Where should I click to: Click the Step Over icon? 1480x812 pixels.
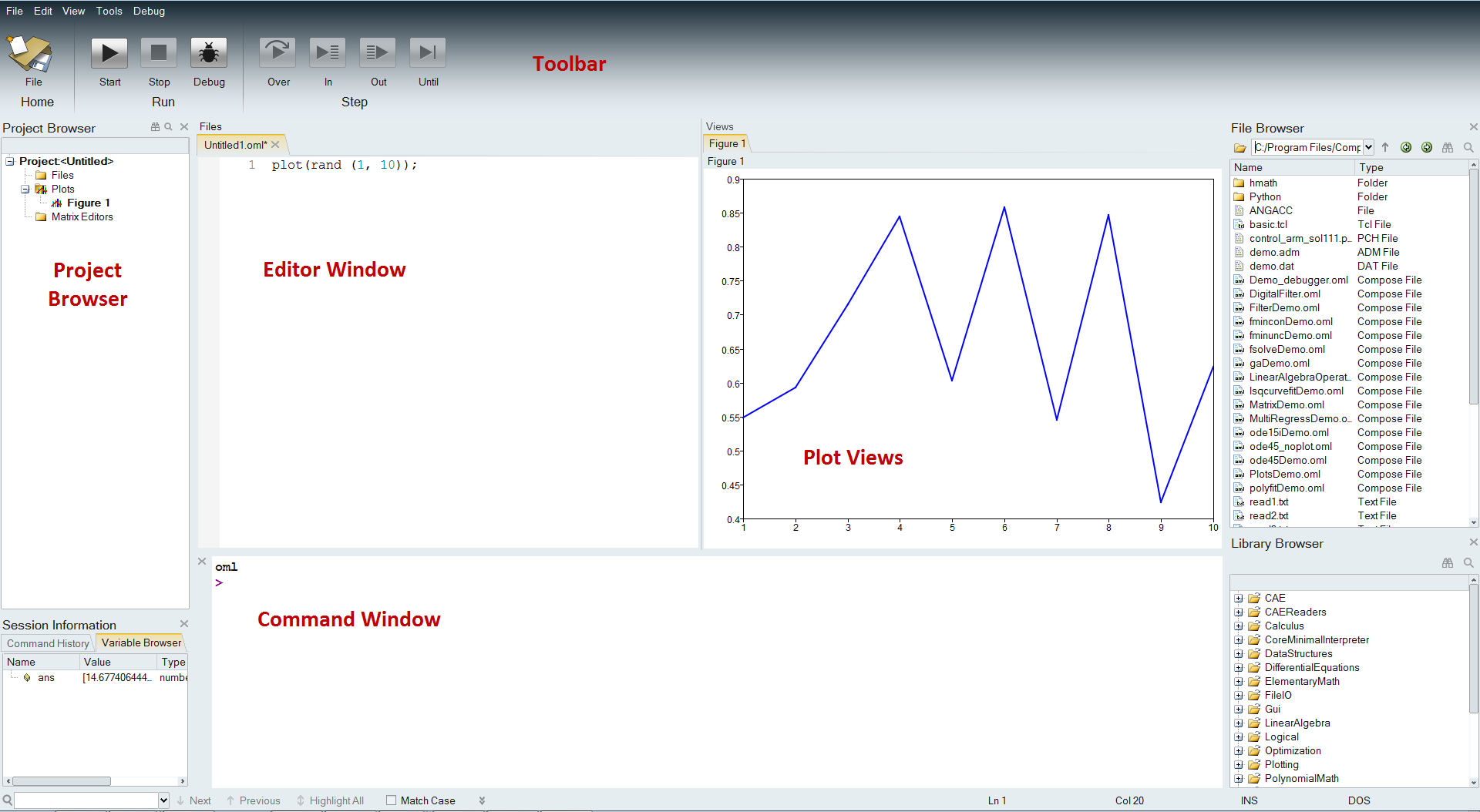click(277, 52)
